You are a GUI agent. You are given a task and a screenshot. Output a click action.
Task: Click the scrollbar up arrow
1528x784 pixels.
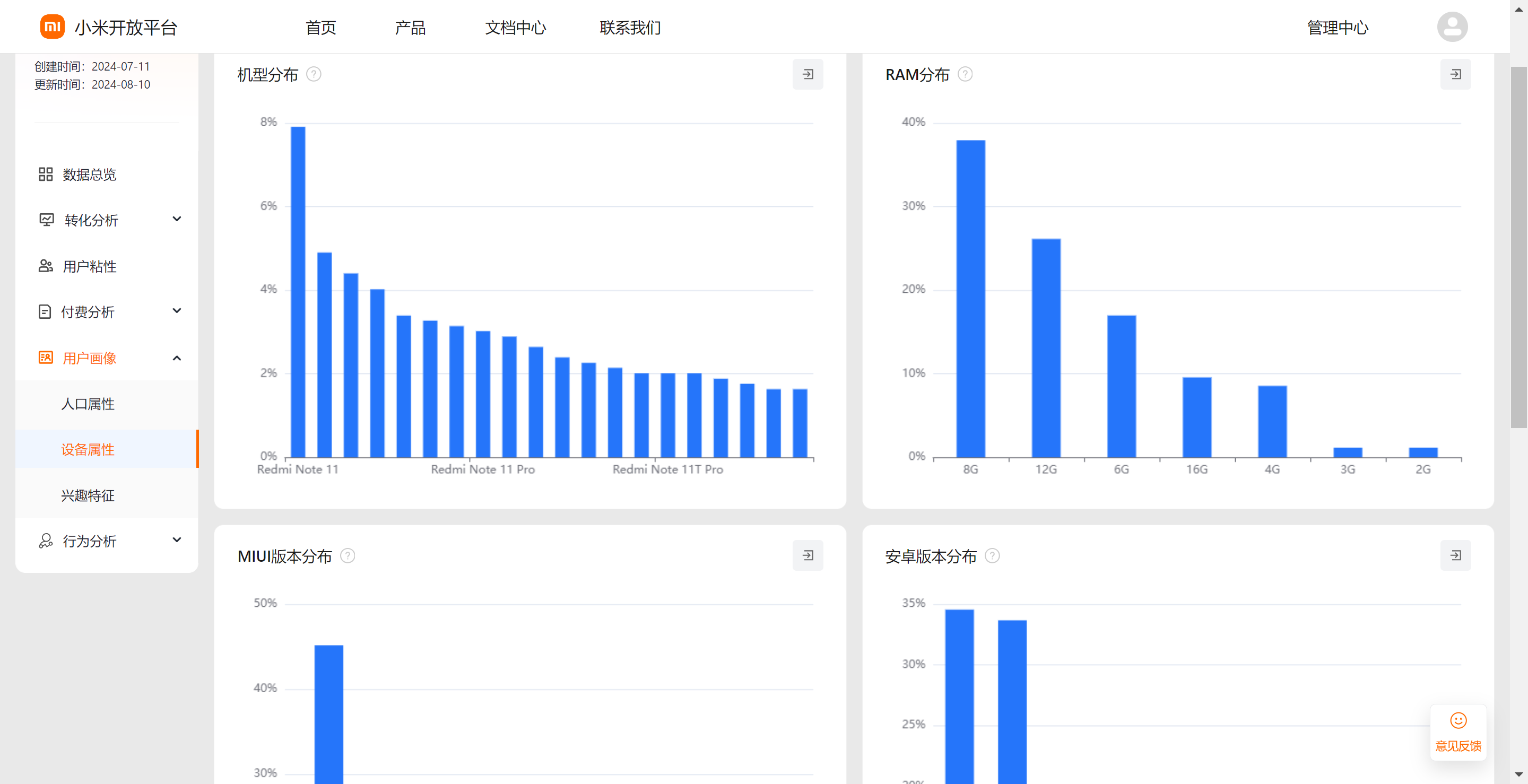[1519, 9]
